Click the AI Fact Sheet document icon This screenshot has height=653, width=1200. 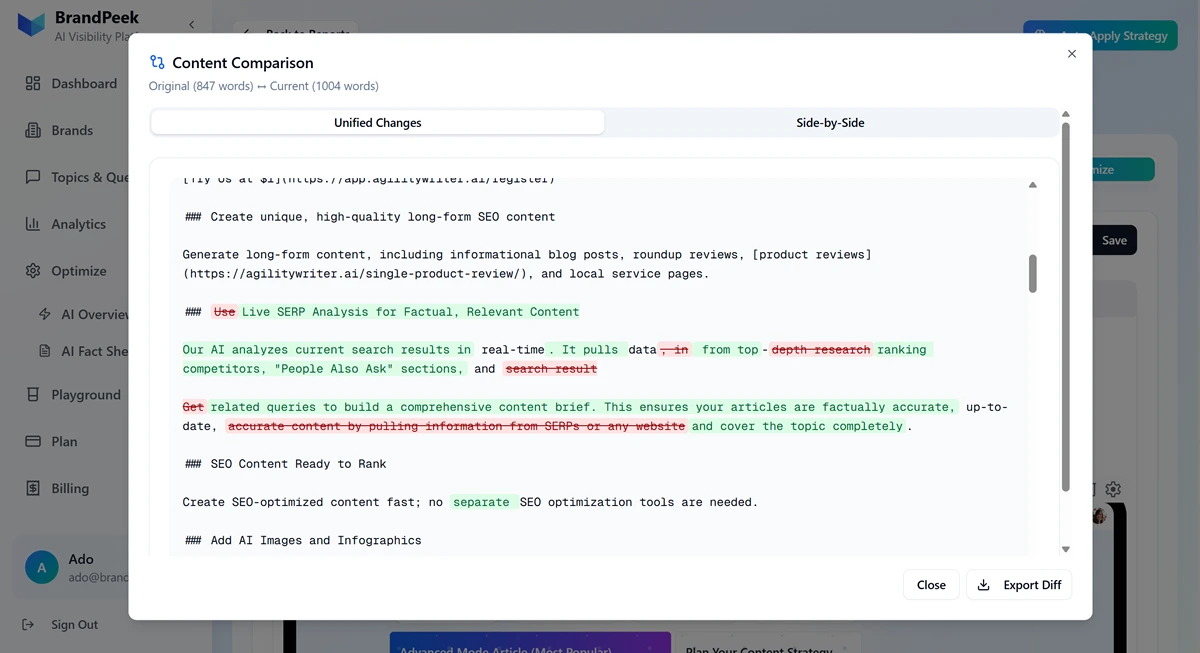[44, 351]
